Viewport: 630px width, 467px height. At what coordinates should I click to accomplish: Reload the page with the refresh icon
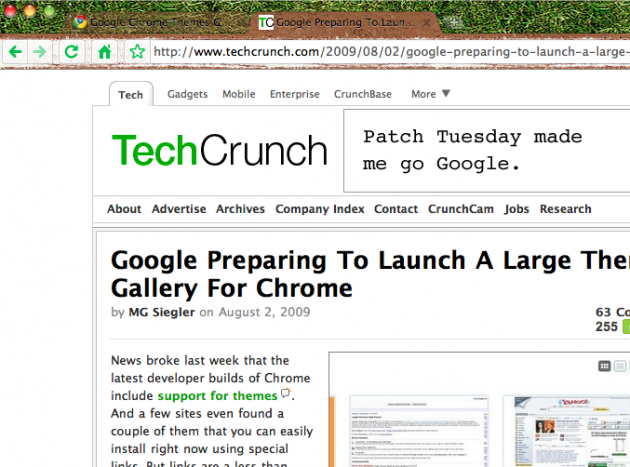point(72,52)
